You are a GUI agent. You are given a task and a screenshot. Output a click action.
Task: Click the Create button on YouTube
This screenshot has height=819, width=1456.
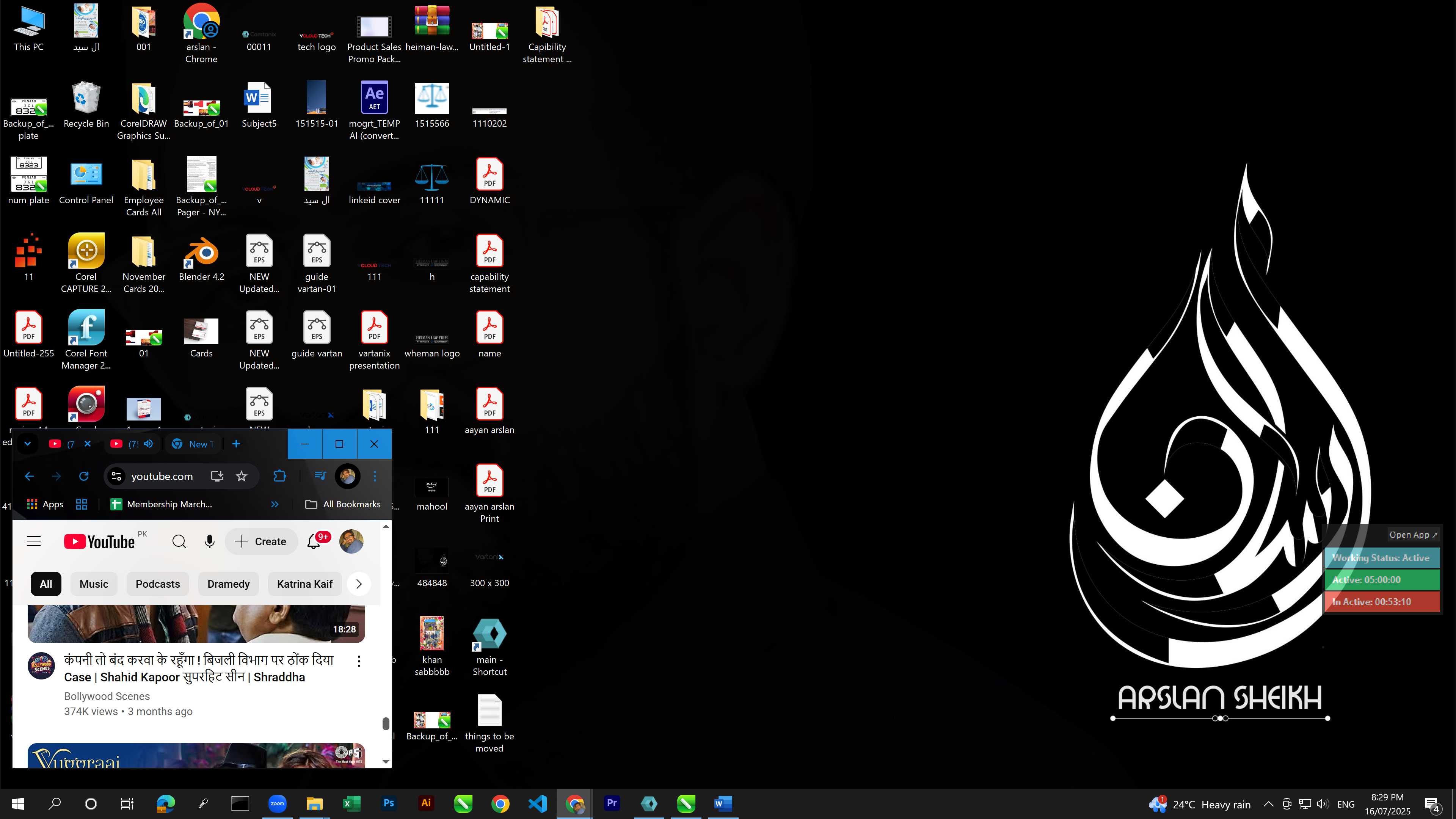pyautogui.click(x=261, y=541)
